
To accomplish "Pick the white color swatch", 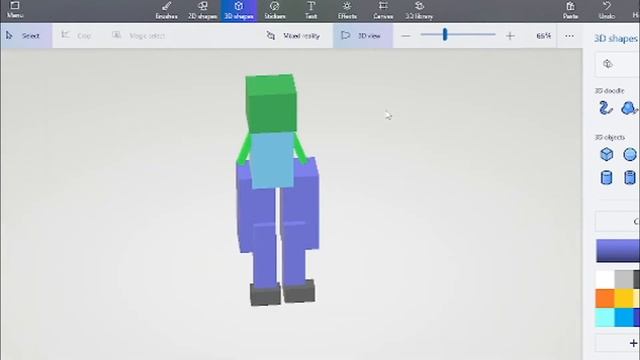I will point(605,280).
